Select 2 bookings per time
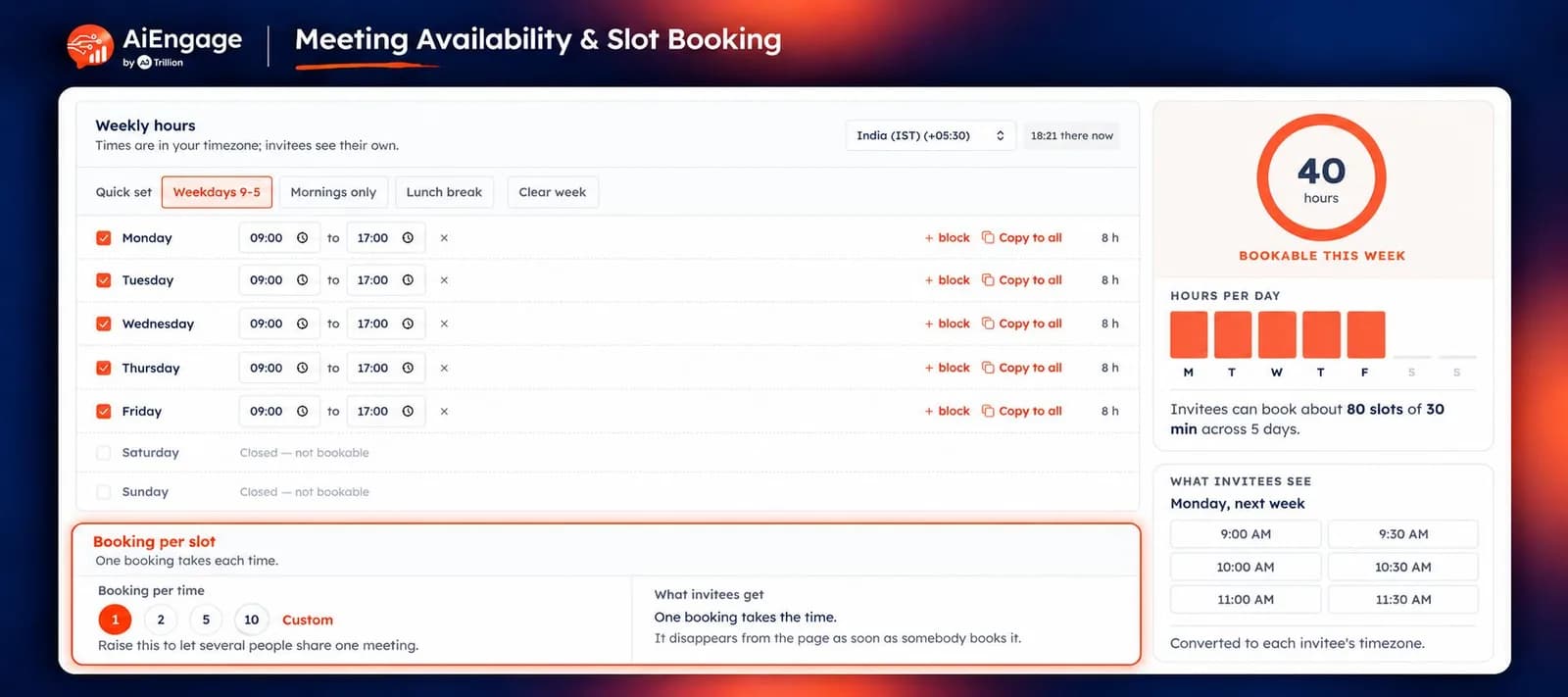The width and height of the screenshot is (1568, 697). (161, 620)
